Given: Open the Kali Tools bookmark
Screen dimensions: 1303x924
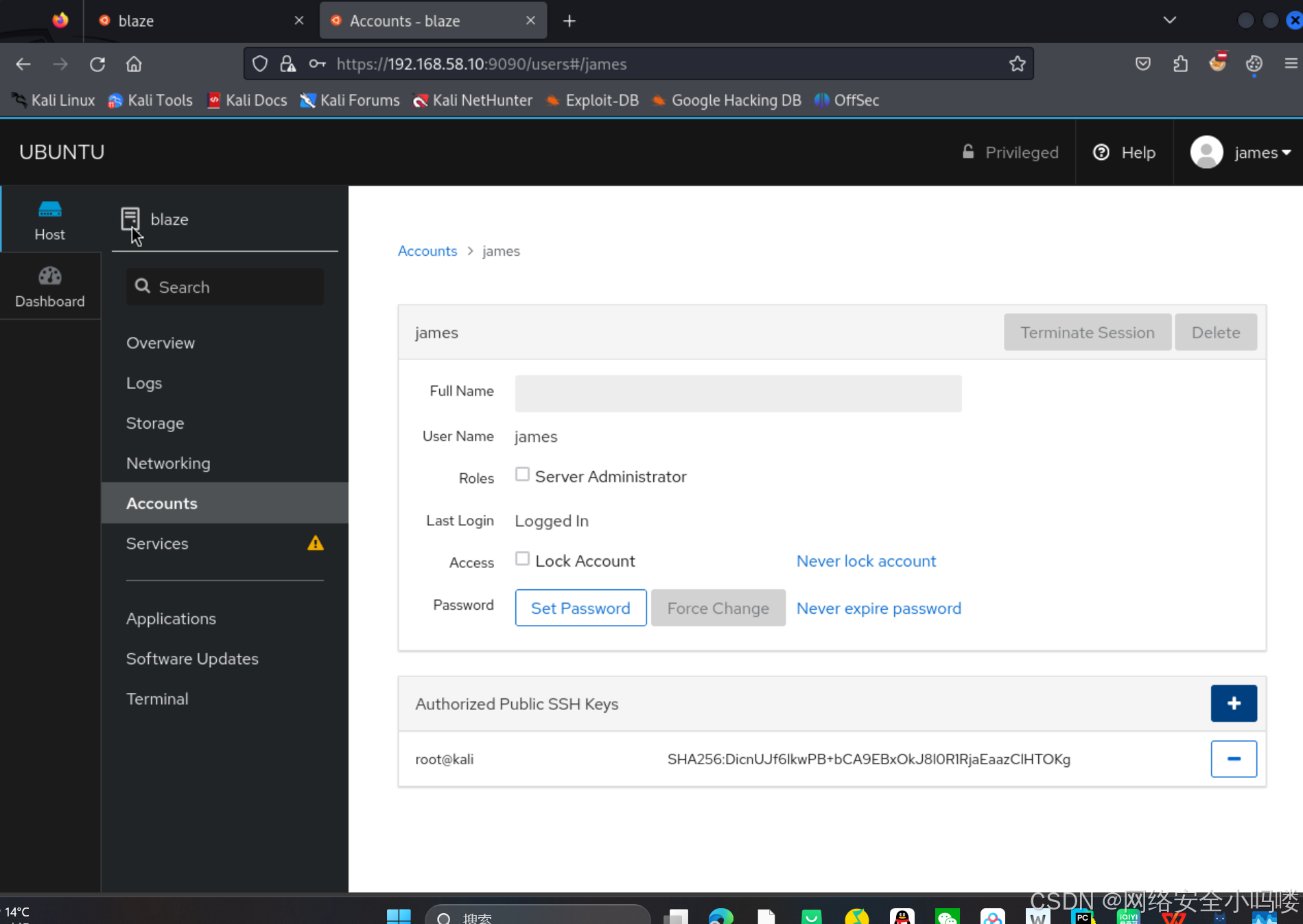Looking at the screenshot, I should pyautogui.click(x=150, y=100).
